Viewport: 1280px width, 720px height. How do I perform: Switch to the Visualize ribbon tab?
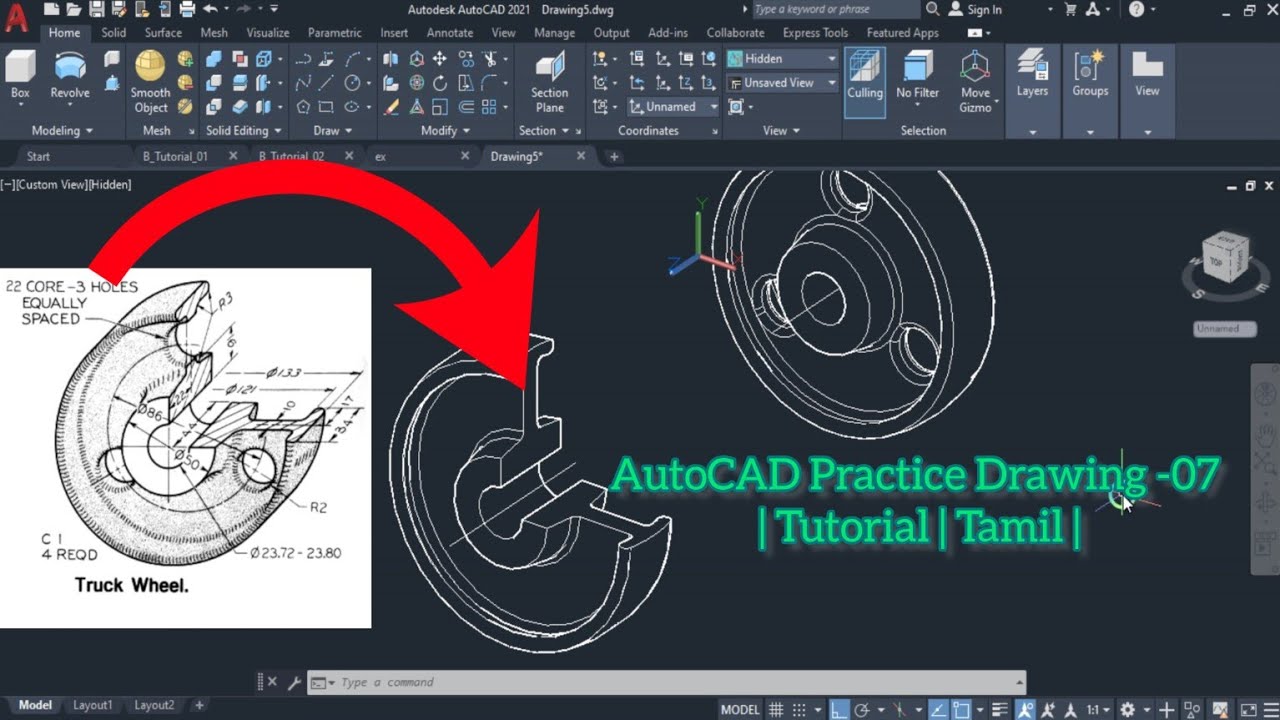click(x=267, y=33)
